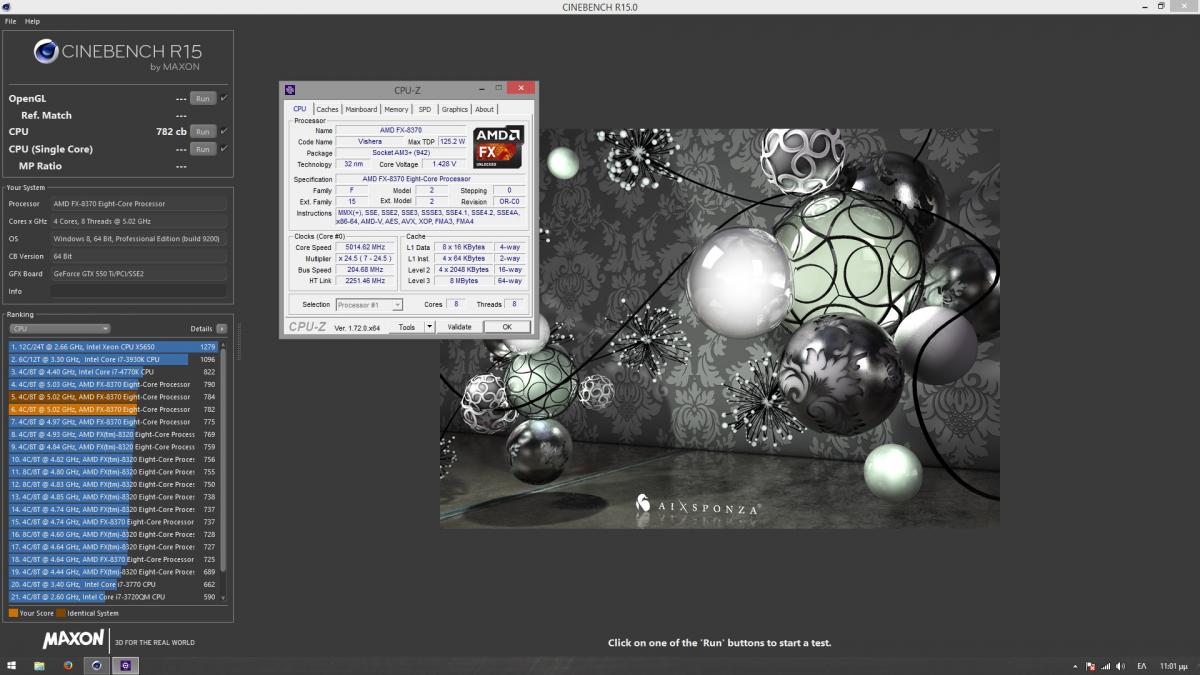Select highlighted ranking row 6 score 782

coord(113,409)
